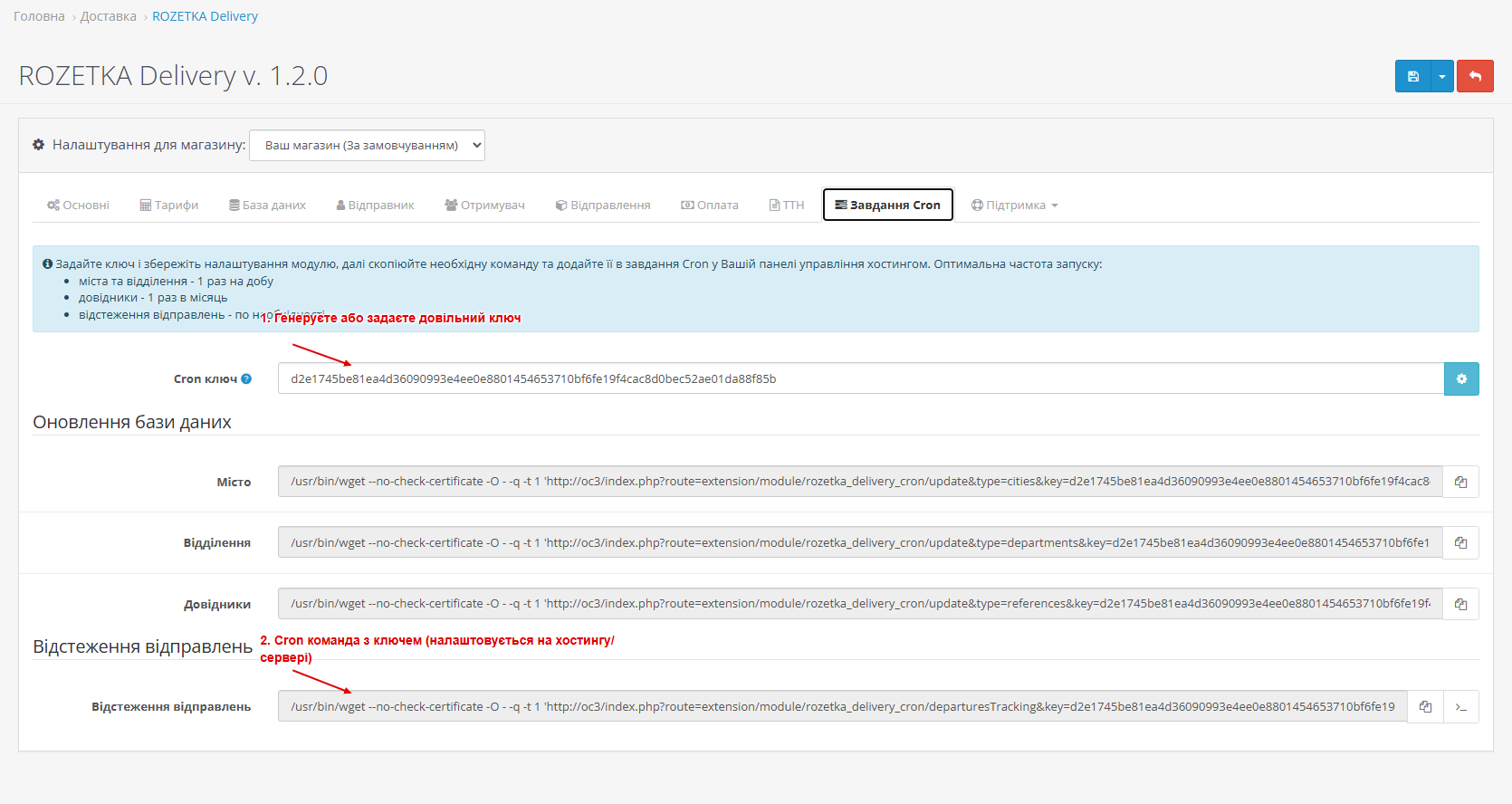Click the 'довідники - 1 раз в місяць' text
This screenshot has width=1512, height=804.
[x=153, y=298]
